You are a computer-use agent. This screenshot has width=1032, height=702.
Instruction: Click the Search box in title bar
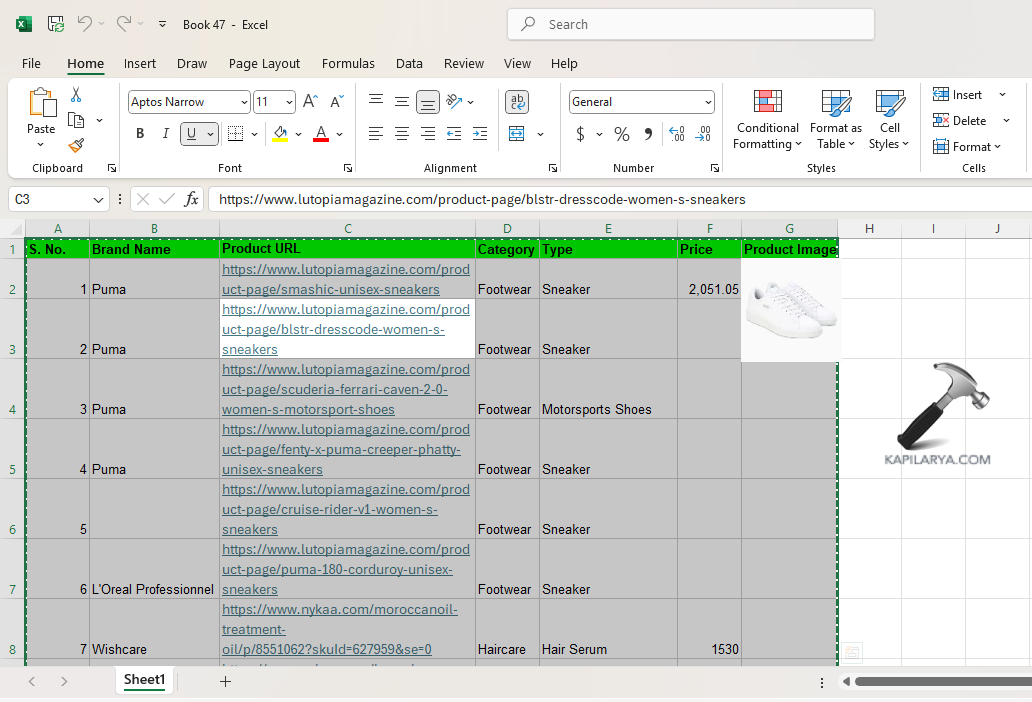pos(690,24)
